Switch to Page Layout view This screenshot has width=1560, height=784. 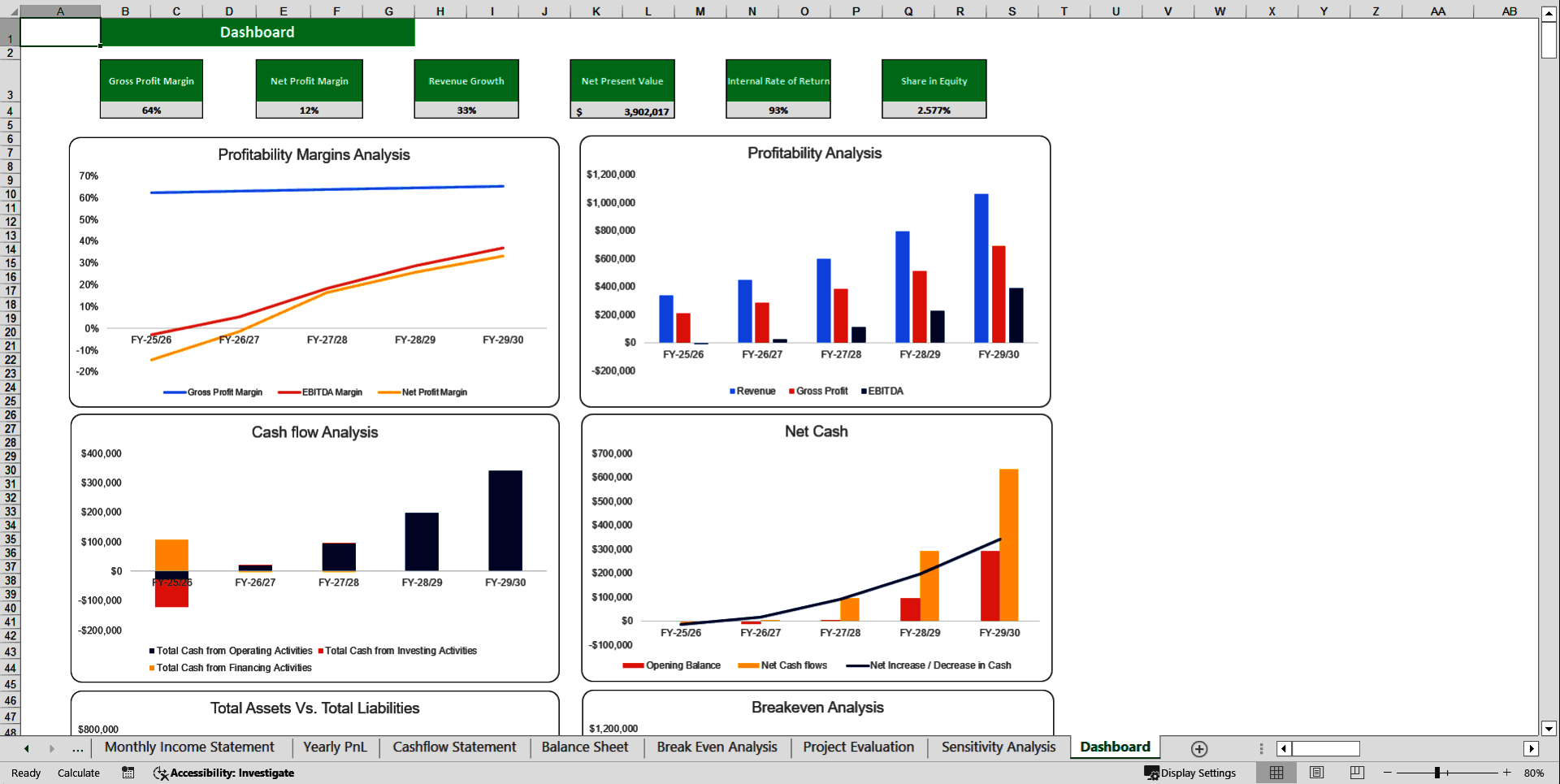(1315, 773)
